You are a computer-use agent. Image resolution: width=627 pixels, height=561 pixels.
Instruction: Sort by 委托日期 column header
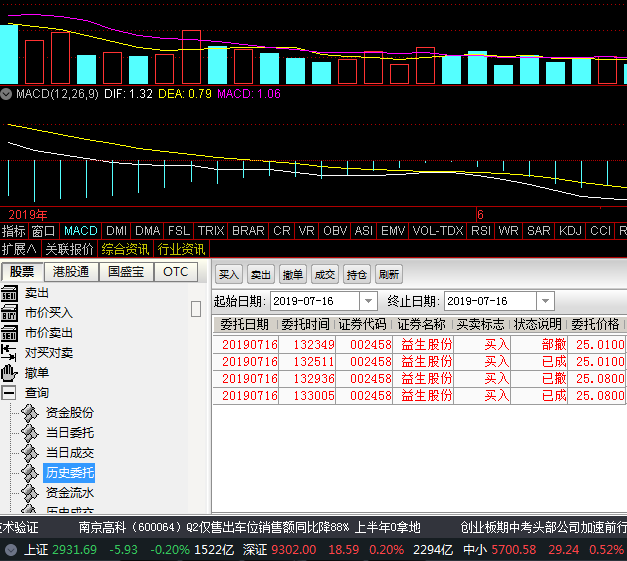245,324
